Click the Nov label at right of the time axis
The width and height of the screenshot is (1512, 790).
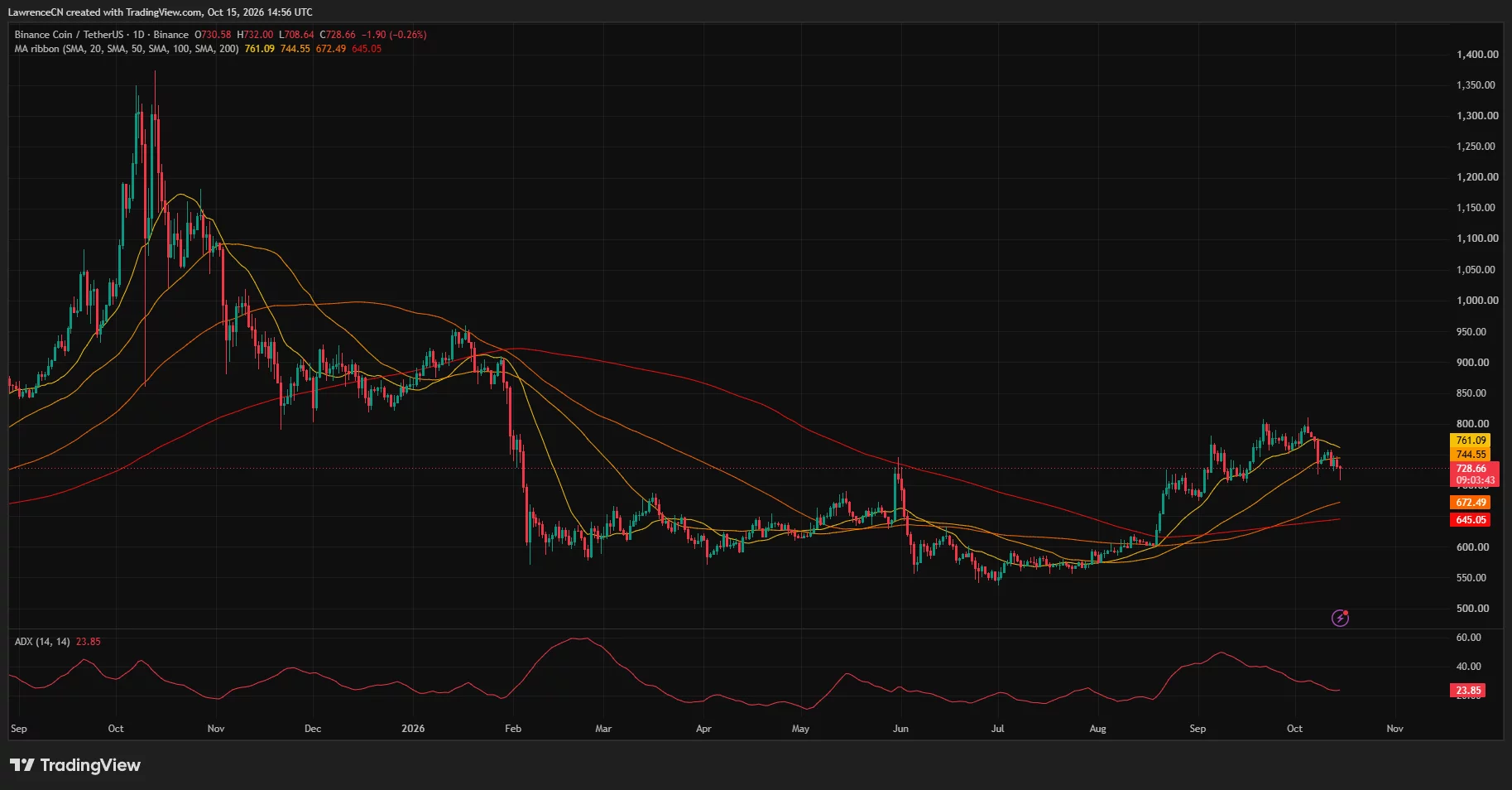[1394, 729]
